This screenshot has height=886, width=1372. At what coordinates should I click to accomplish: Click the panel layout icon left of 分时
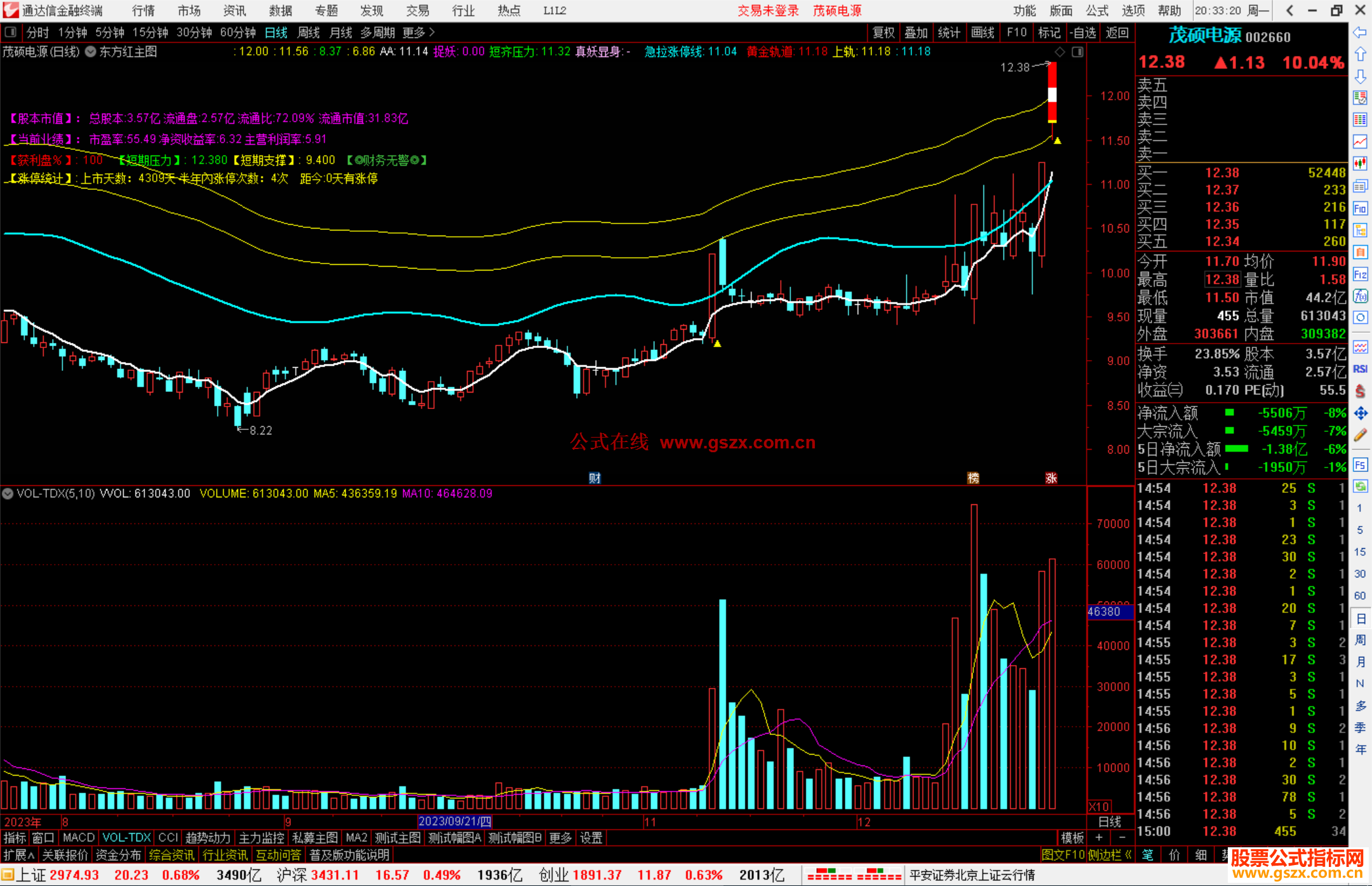pos(10,32)
